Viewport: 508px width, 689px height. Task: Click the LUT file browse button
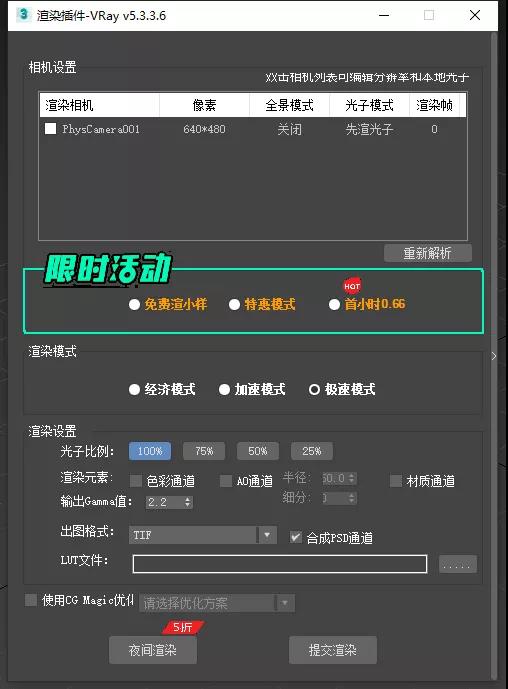pos(457,564)
